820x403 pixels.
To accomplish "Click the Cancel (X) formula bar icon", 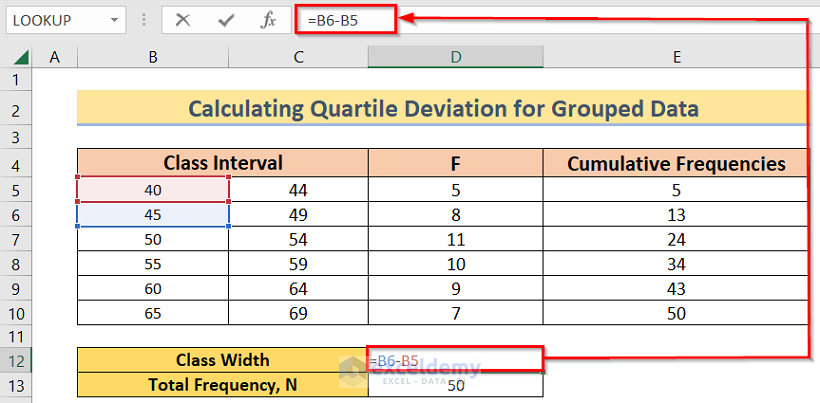I will (x=183, y=19).
